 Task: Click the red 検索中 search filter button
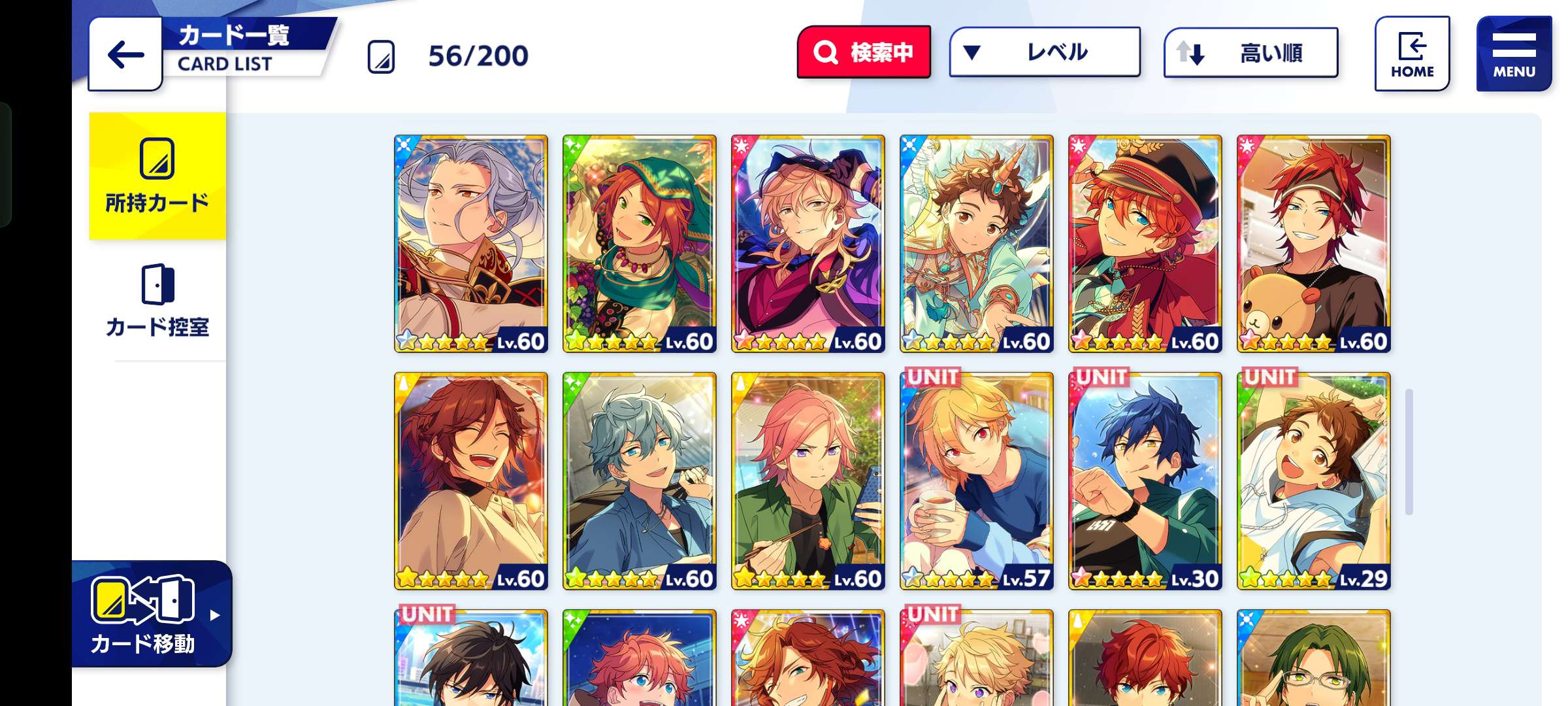(x=864, y=52)
